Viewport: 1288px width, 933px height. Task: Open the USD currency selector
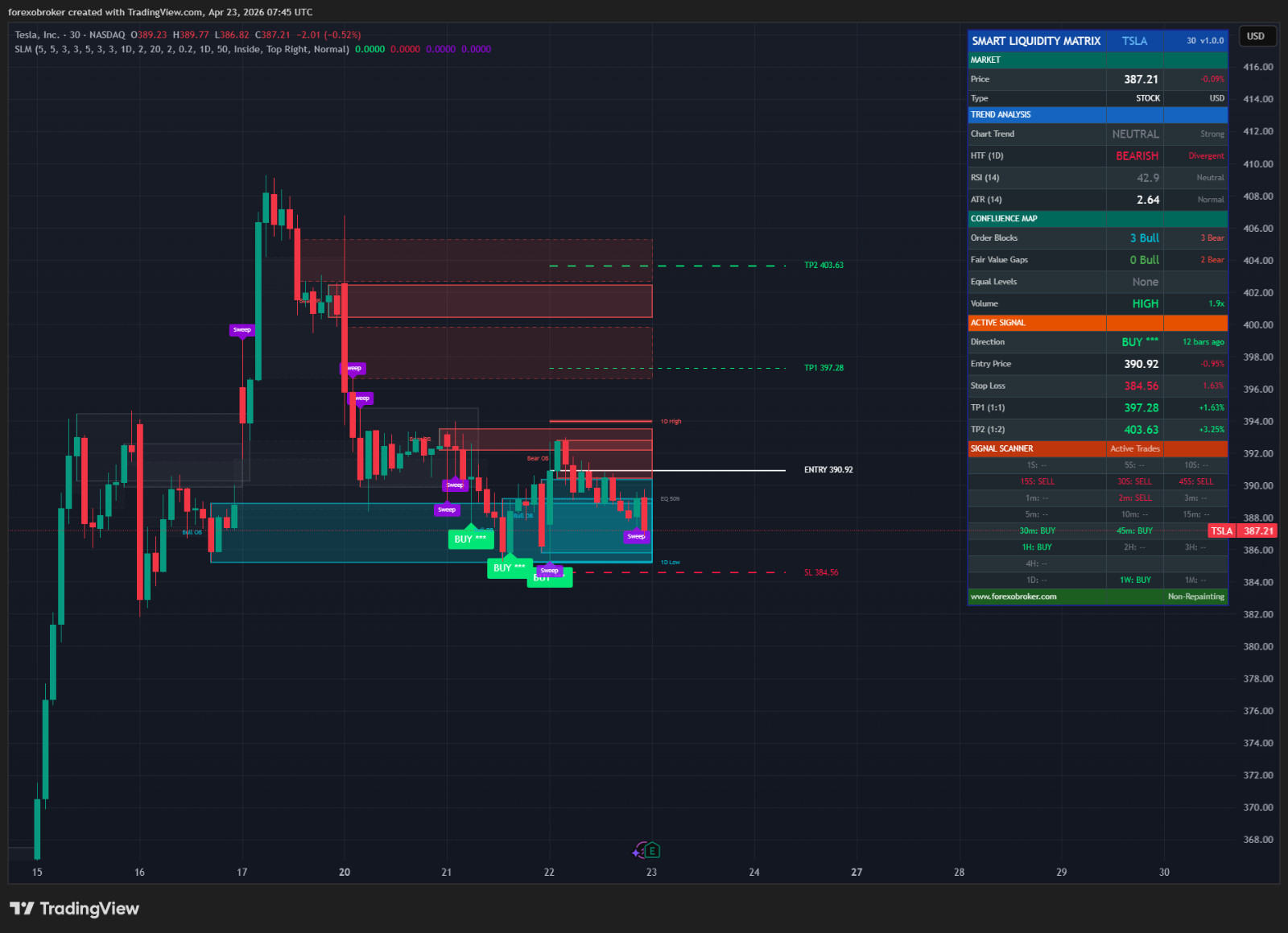point(1256,36)
